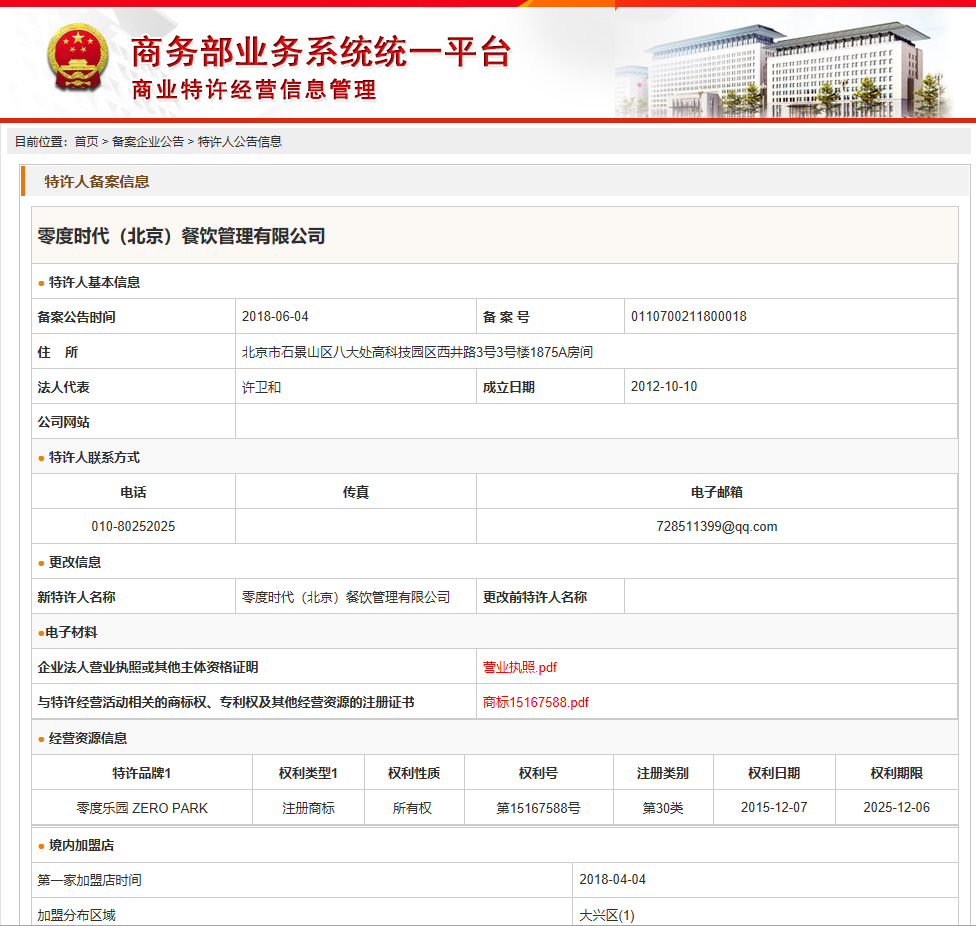Viewport: 976px width, 926px height.
Task: Click the 权利日期 column header
Action: coord(774,773)
